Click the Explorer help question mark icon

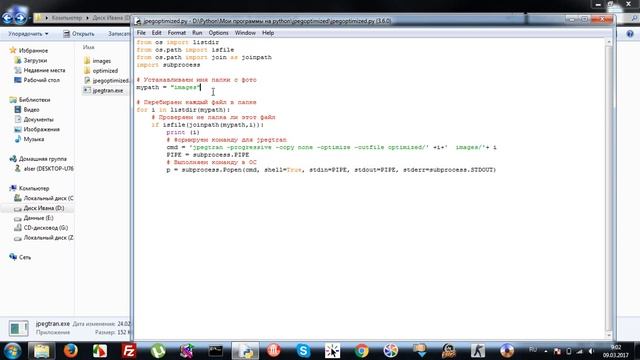(630, 34)
